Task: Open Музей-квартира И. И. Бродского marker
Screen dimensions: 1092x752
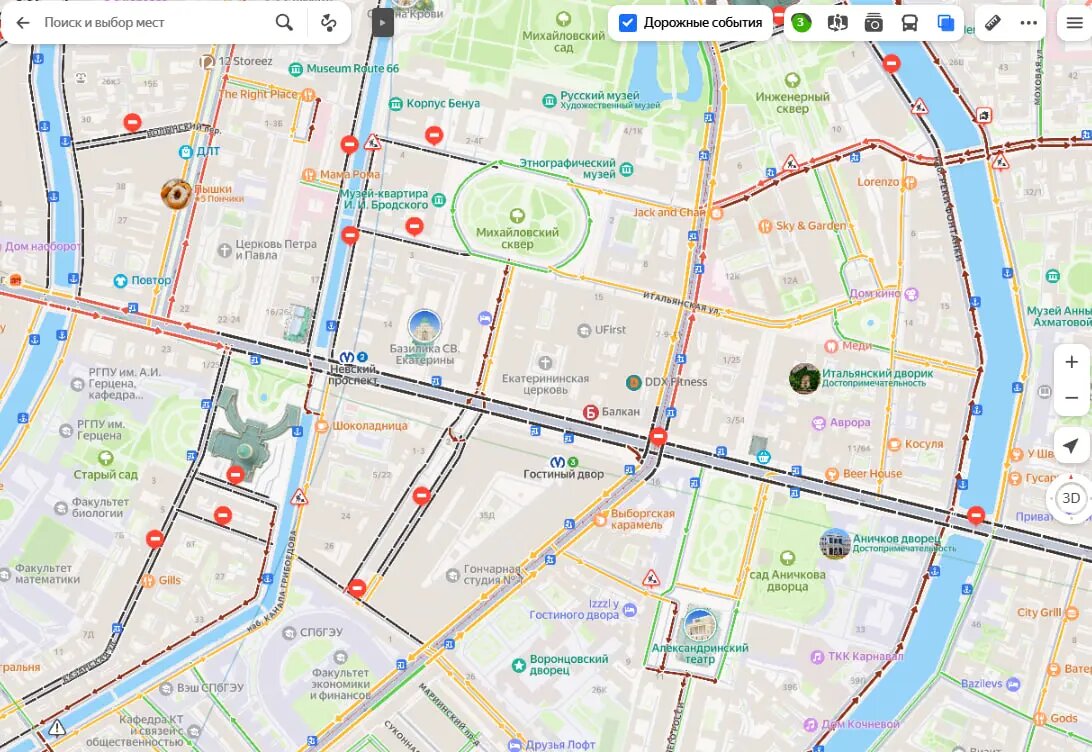Action: pos(439,201)
